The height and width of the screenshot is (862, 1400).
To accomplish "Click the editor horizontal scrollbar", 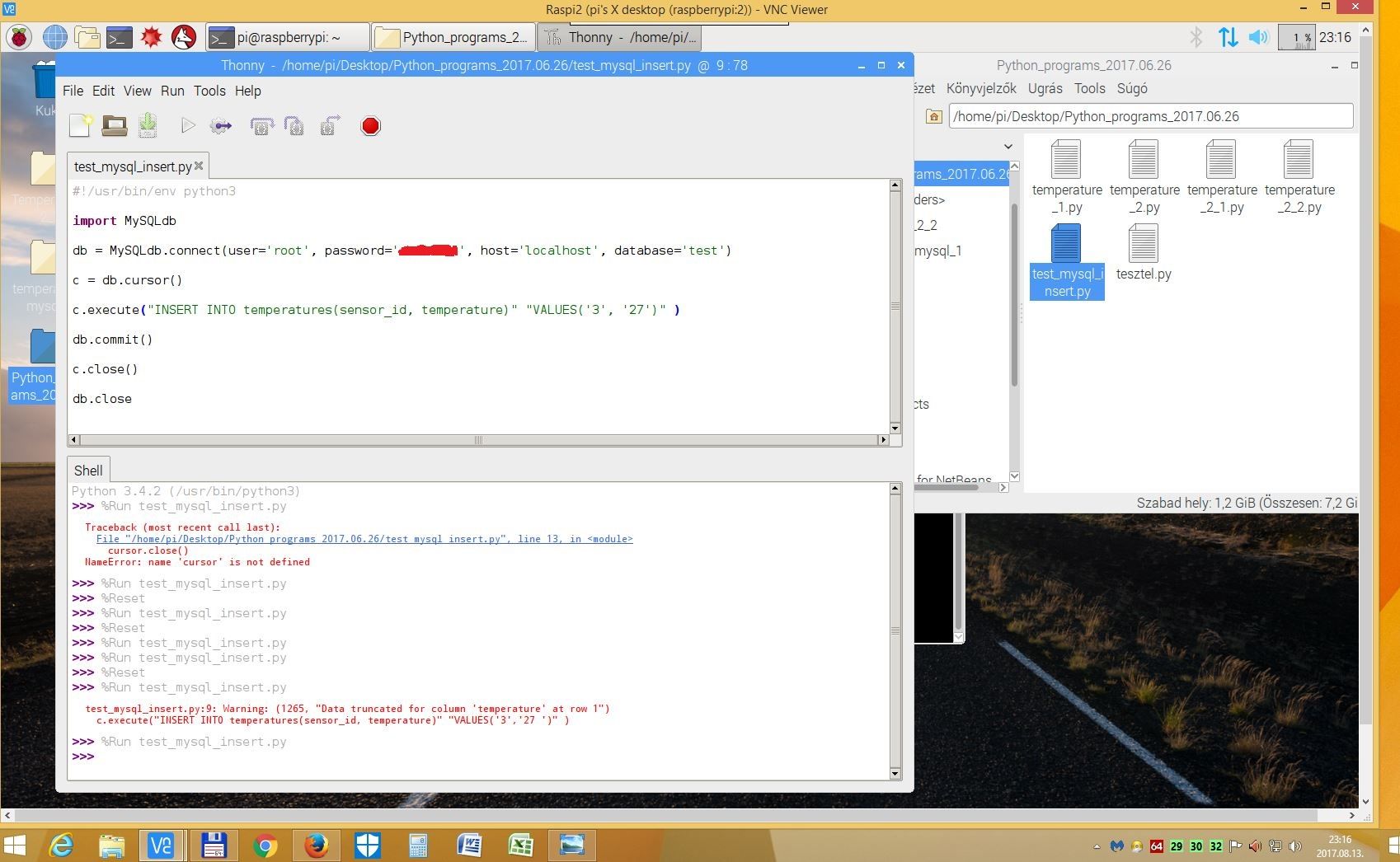I will click(477, 440).
